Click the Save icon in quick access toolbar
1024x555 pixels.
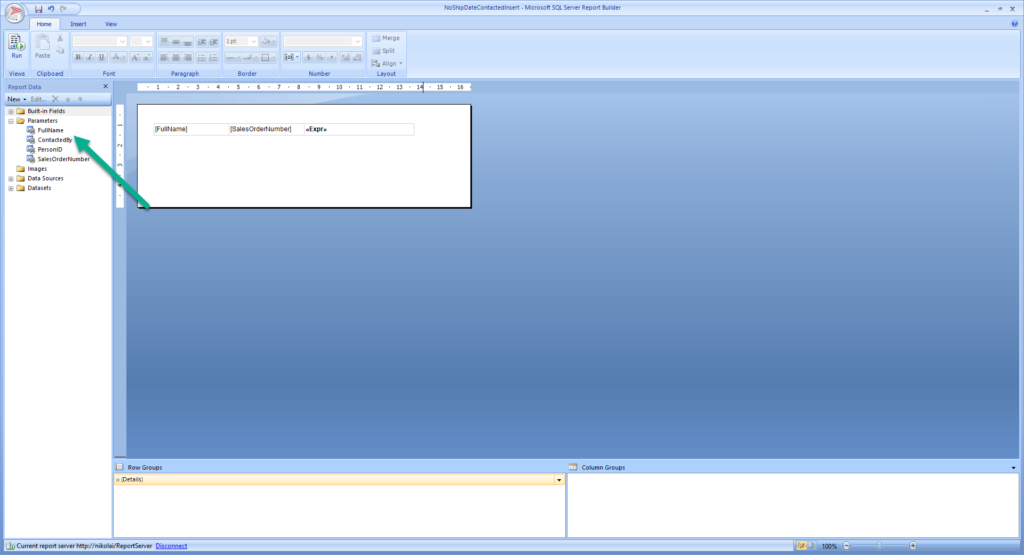[x=39, y=9]
